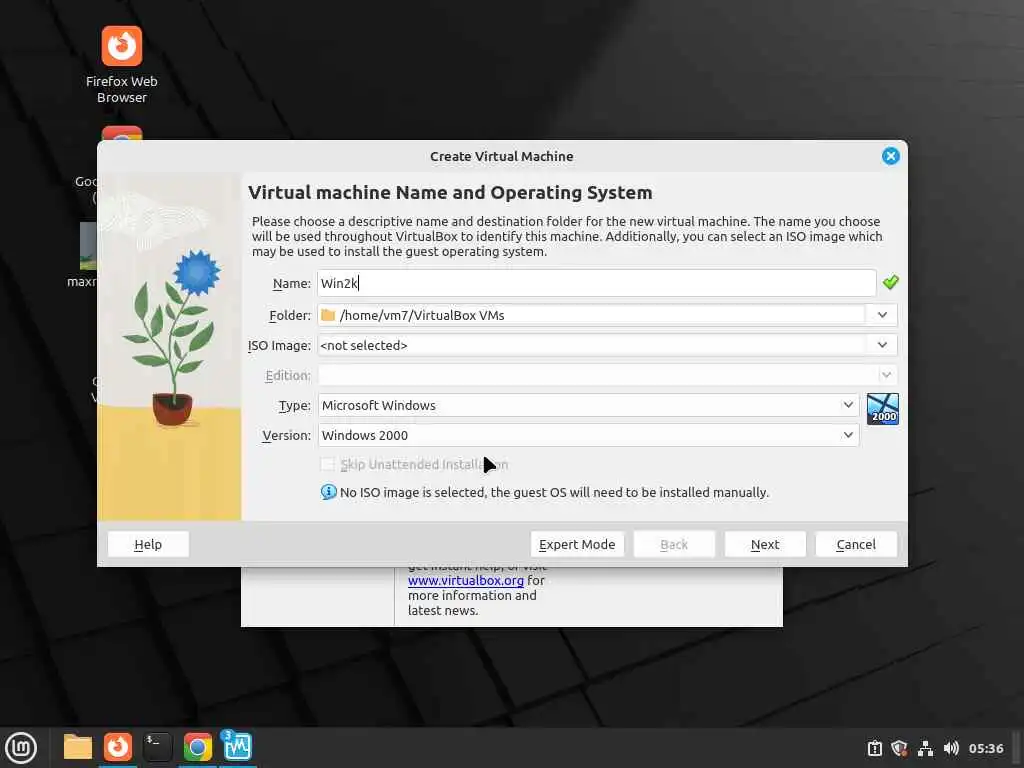
Task: Switch to Expert Mode
Action: tap(577, 544)
